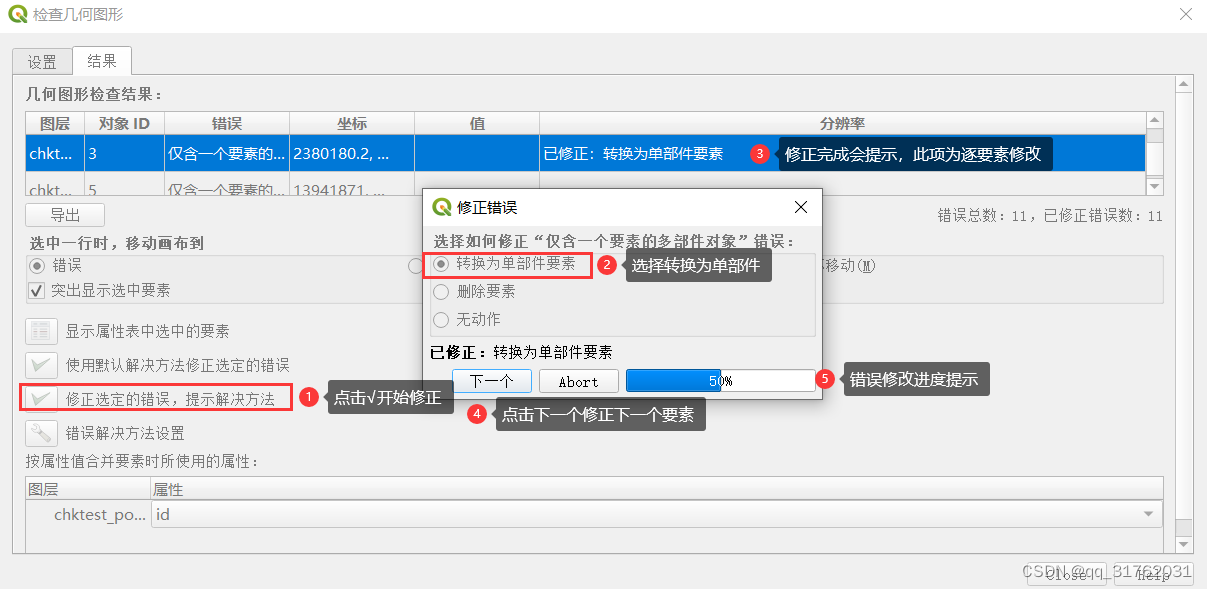1207x589 pixels.
Task: Click the results table scroll down arrow
Action: (1154, 187)
